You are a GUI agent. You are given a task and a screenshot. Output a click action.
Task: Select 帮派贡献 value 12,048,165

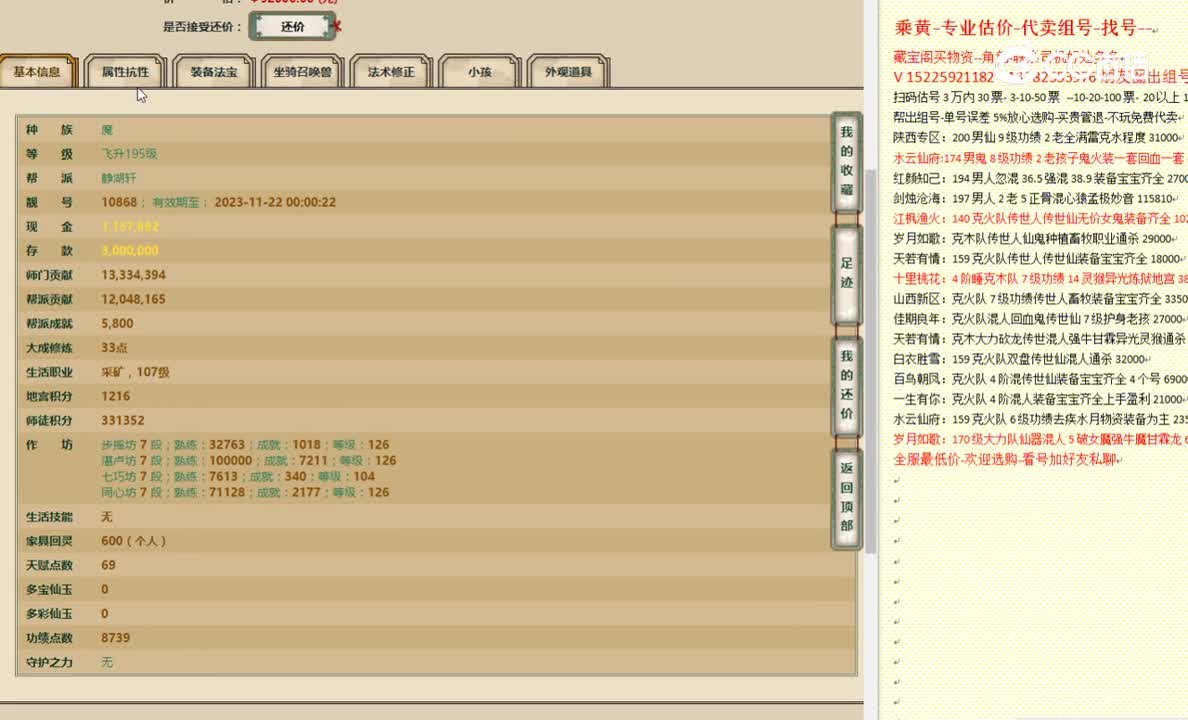[133, 299]
